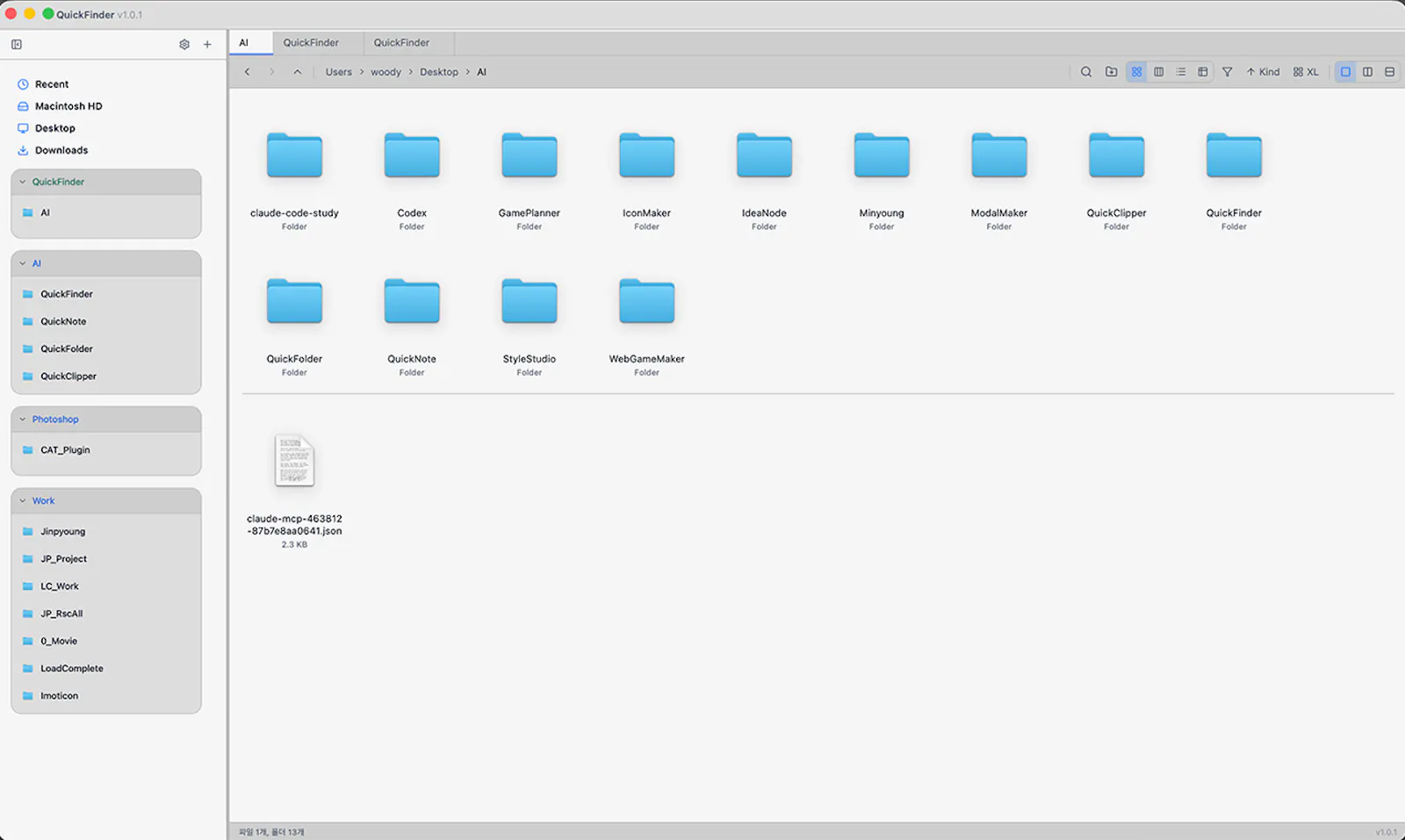Open the ModalMaker folder
Viewport: 1405px width, 840px height.
999,155
